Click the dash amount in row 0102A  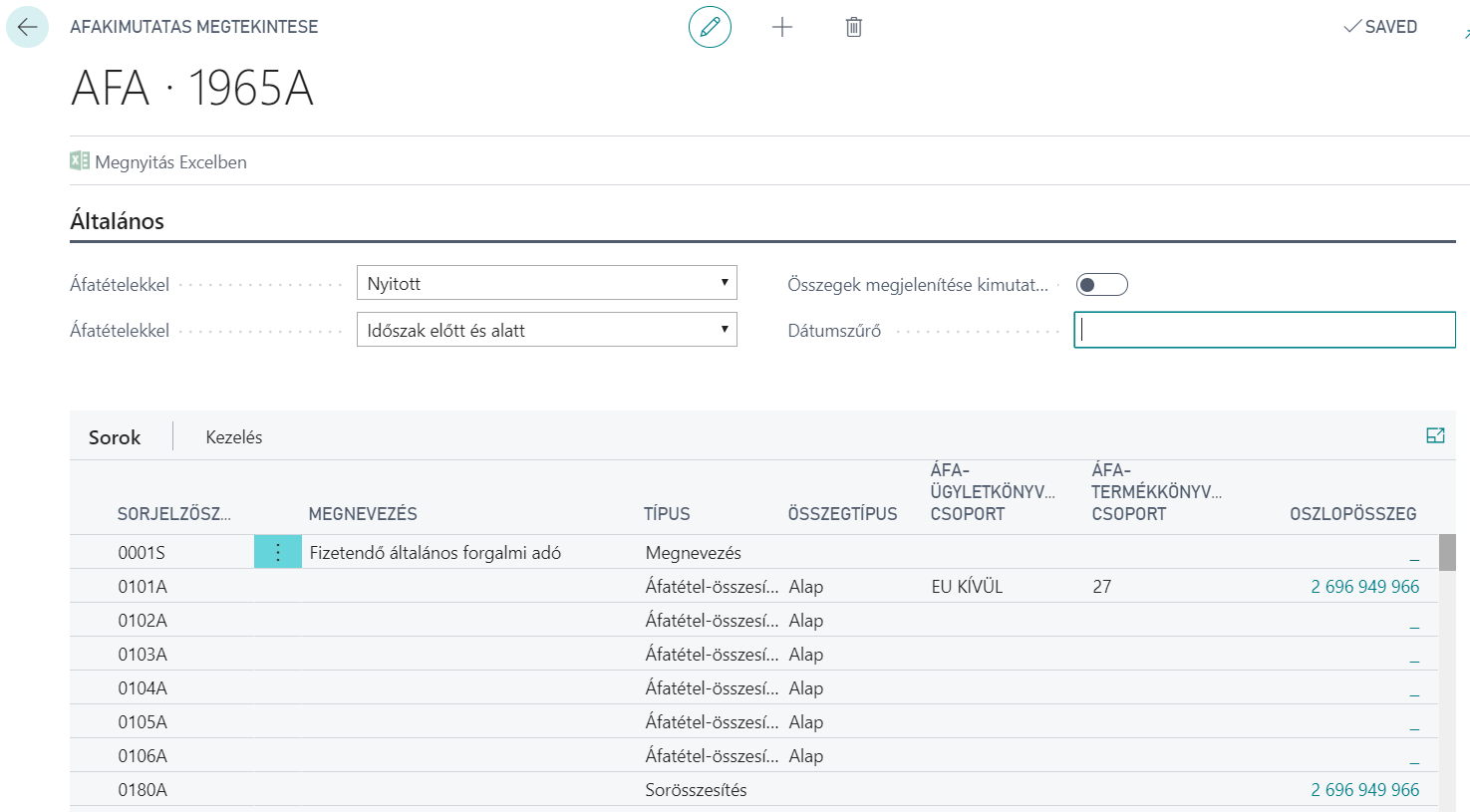(1414, 625)
